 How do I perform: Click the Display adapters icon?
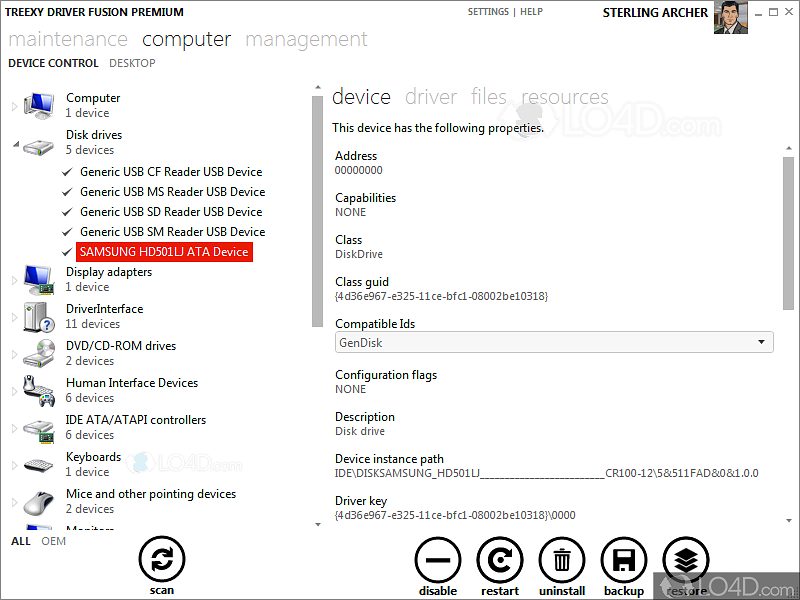(x=38, y=278)
